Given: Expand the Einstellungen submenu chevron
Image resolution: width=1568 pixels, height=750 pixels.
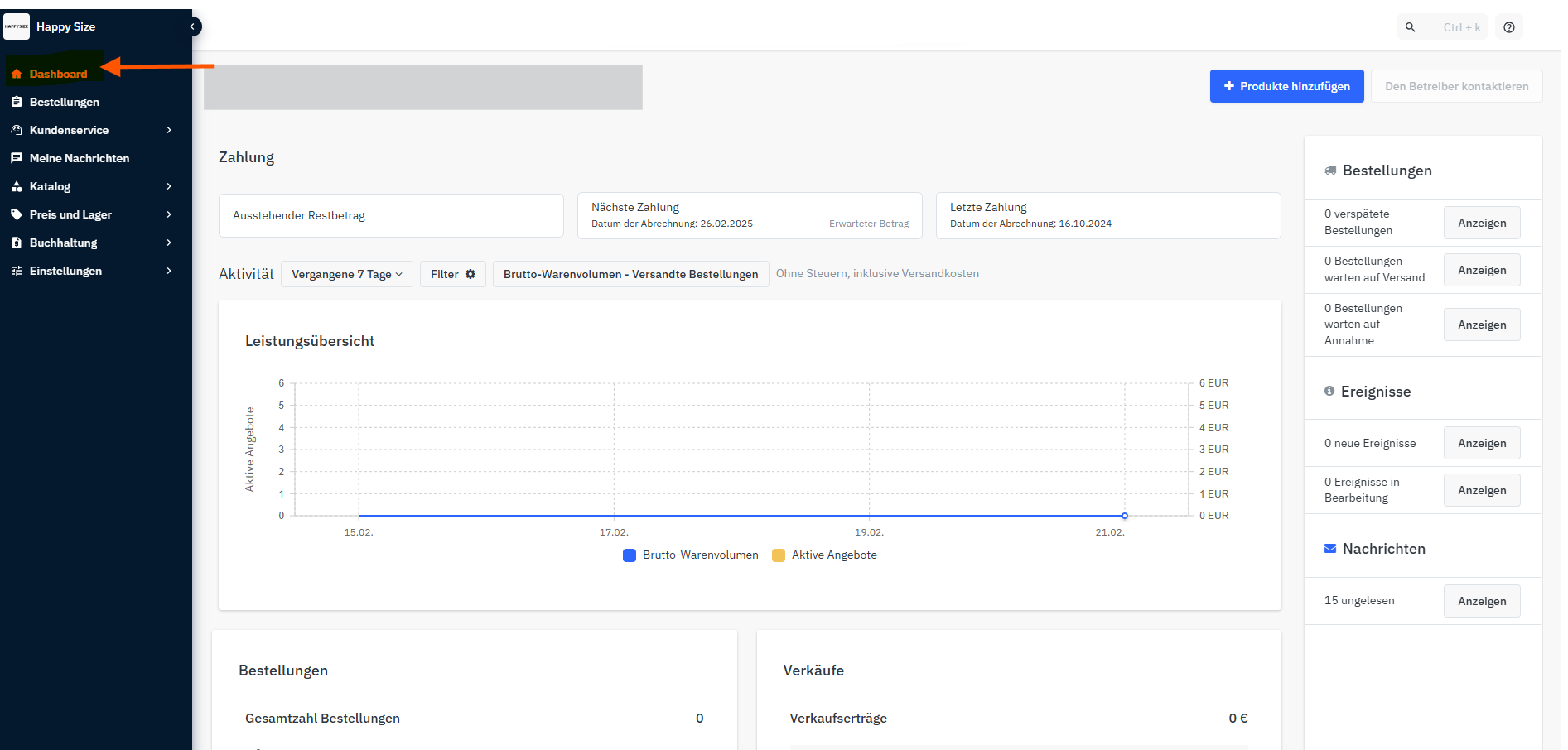Looking at the screenshot, I should point(169,271).
